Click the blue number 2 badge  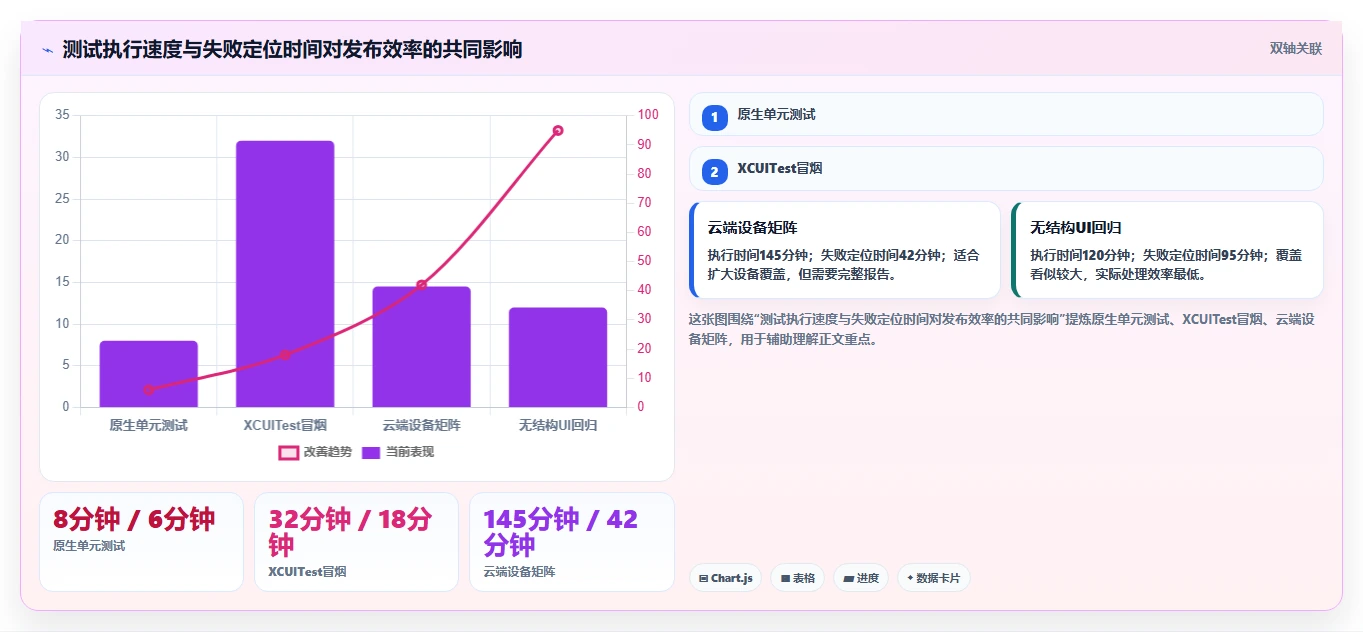714,172
